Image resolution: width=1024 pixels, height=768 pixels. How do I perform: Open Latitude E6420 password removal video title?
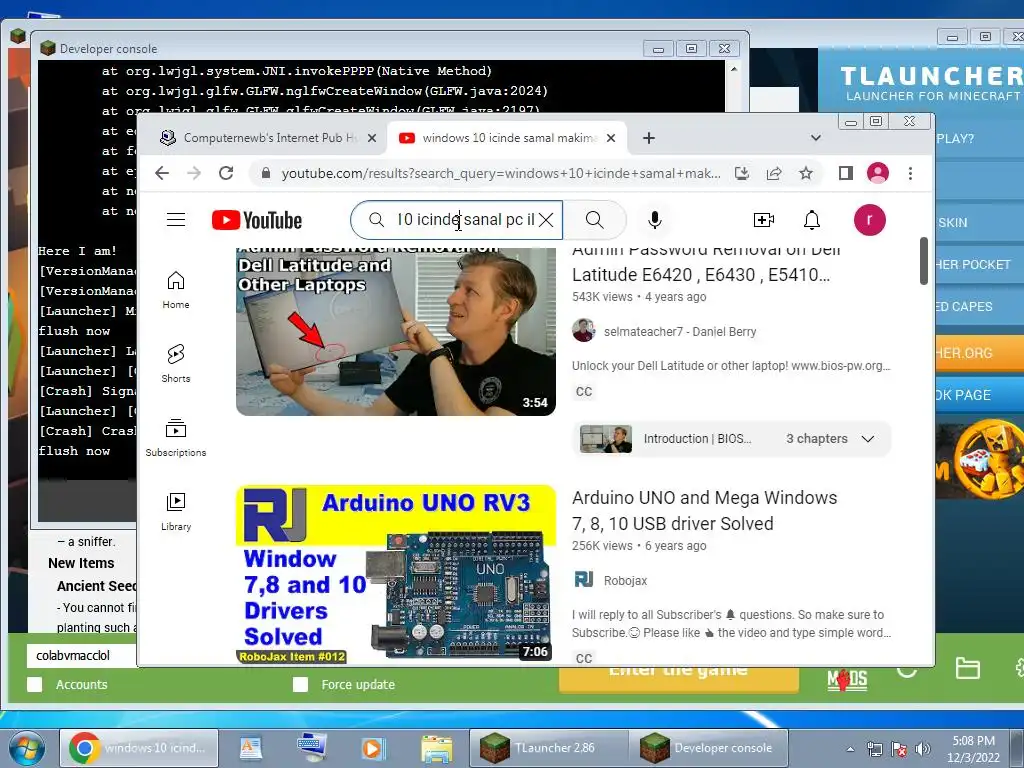(706, 263)
